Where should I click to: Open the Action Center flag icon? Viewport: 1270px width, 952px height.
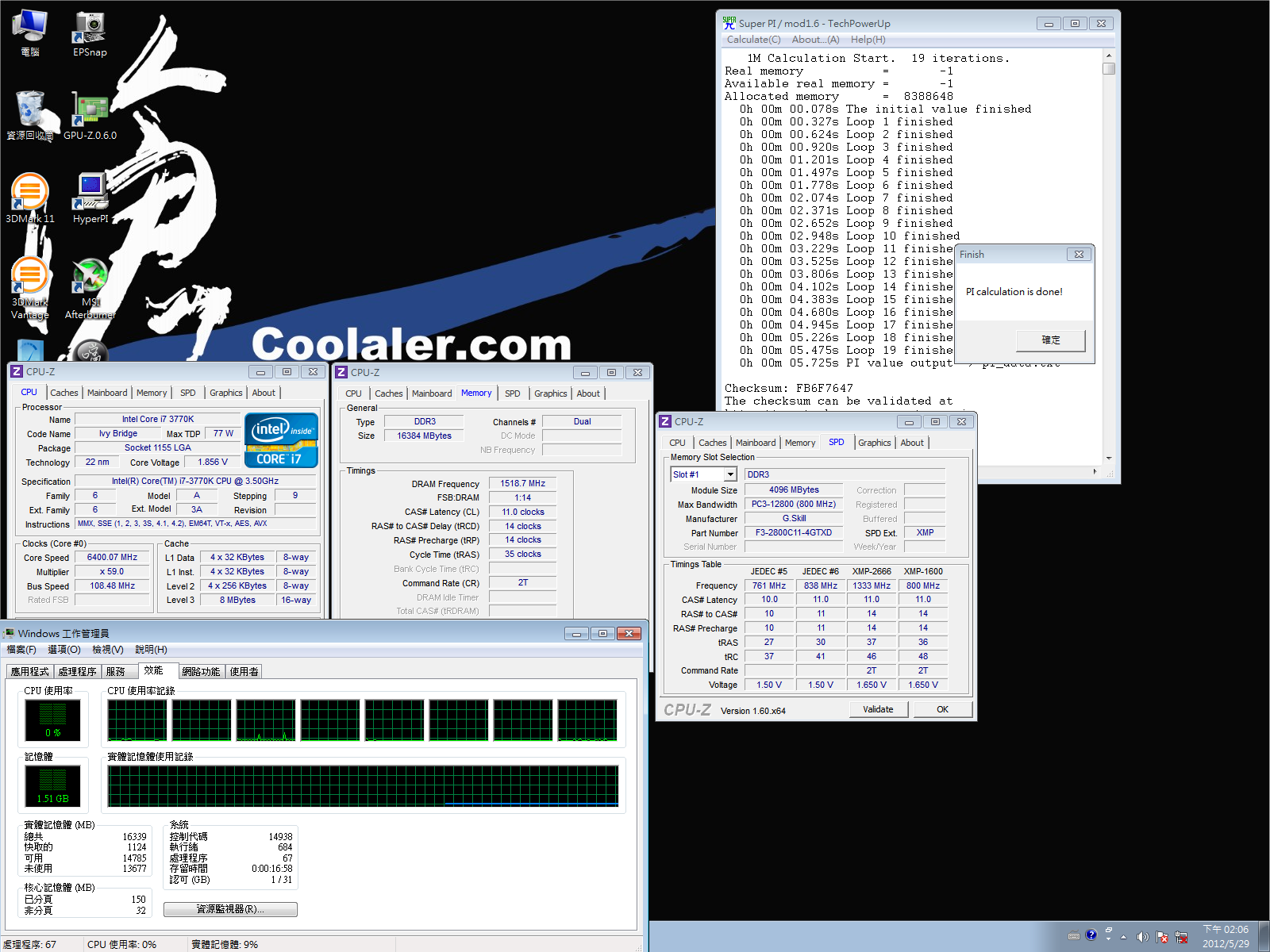pos(1162,937)
